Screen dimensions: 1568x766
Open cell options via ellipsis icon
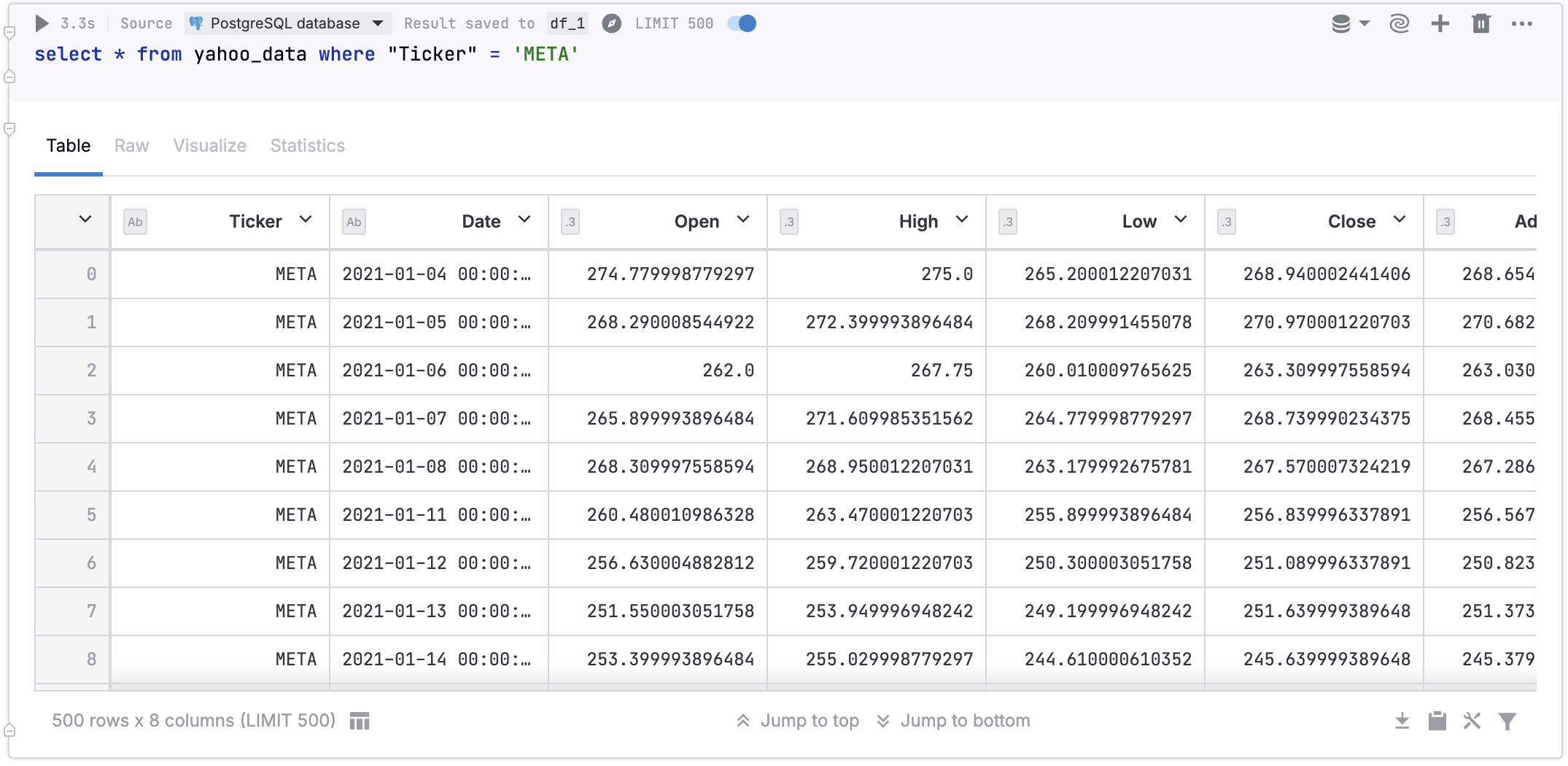coord(1522,23)
